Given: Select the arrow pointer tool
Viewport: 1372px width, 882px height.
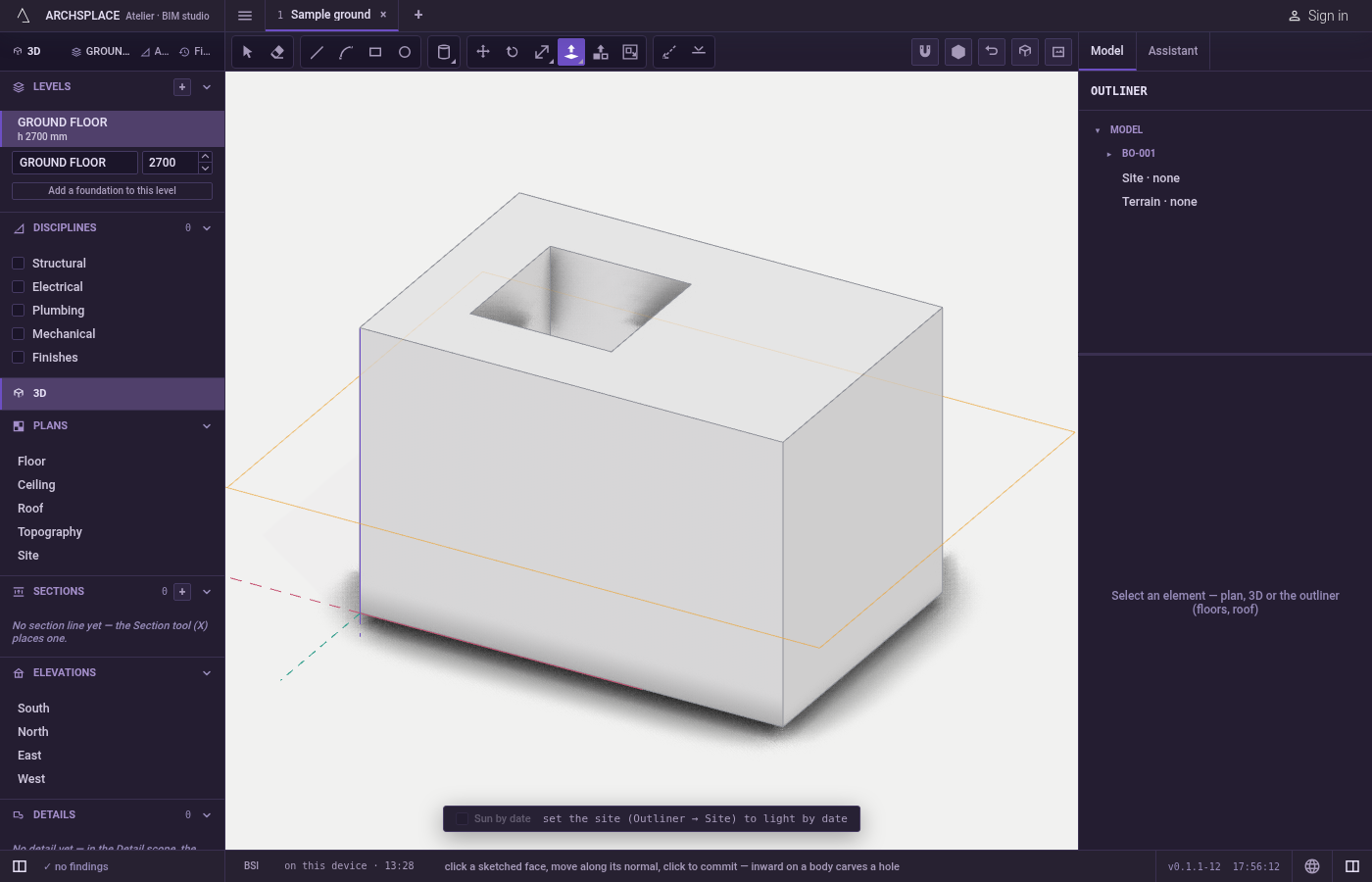Looking at the screenshot, I should click(248, 52).
